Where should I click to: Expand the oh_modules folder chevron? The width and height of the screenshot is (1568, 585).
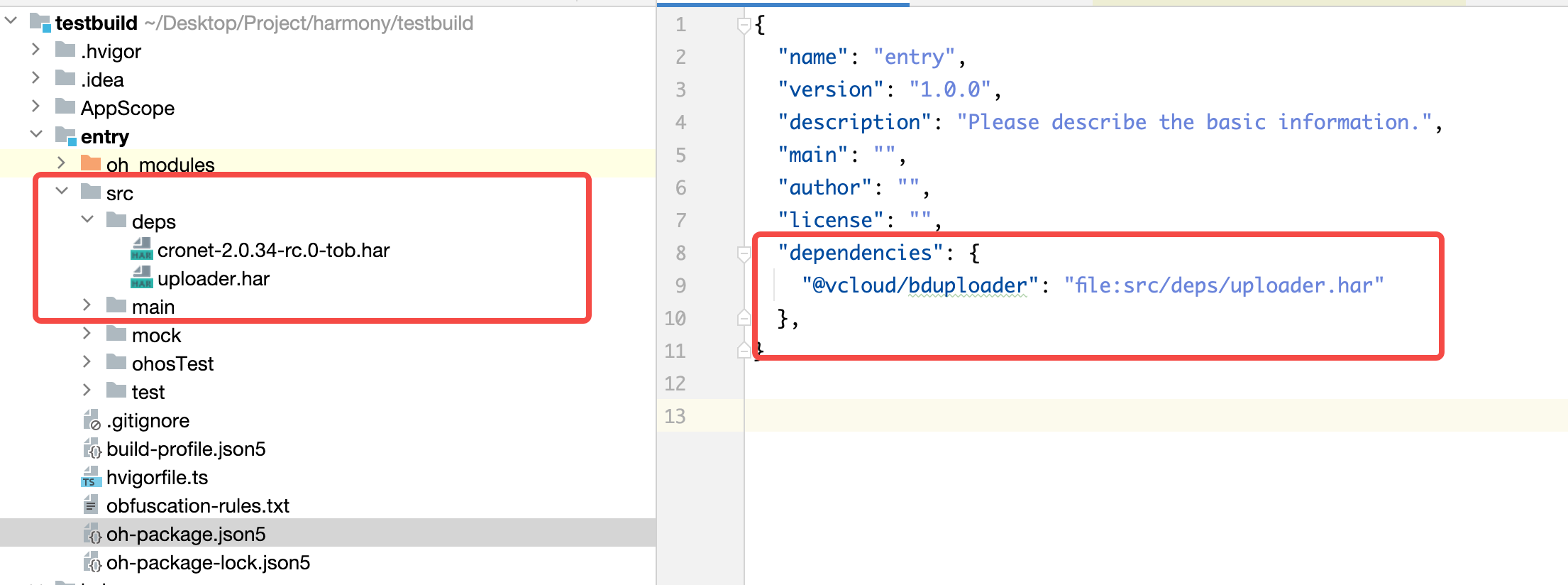(x=61, y=163)
